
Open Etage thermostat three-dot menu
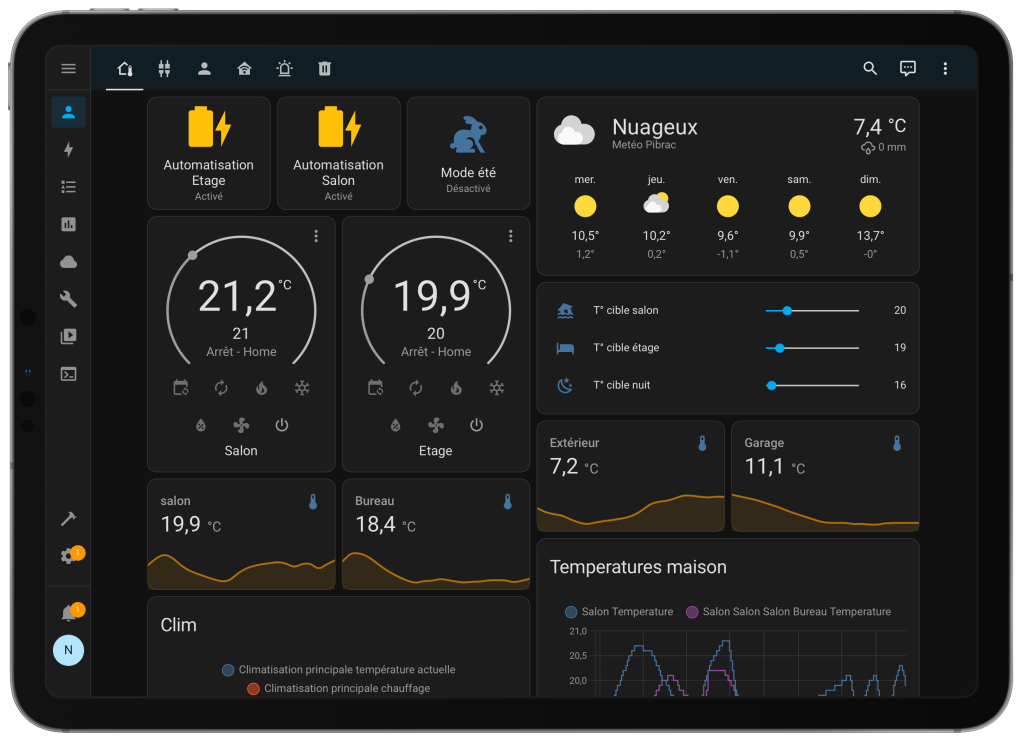(511, 236)
